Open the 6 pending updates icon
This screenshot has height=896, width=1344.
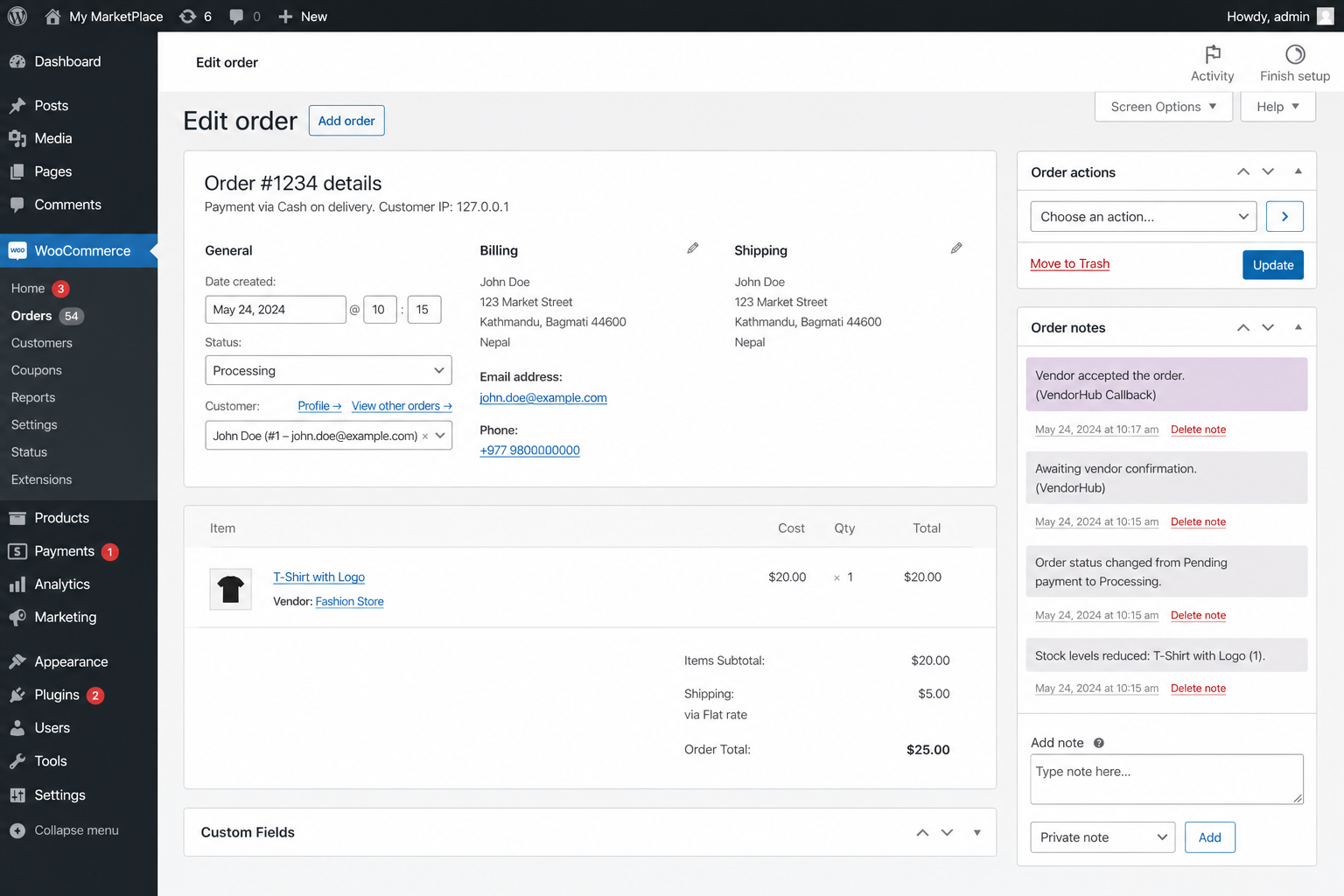(187, 16)
